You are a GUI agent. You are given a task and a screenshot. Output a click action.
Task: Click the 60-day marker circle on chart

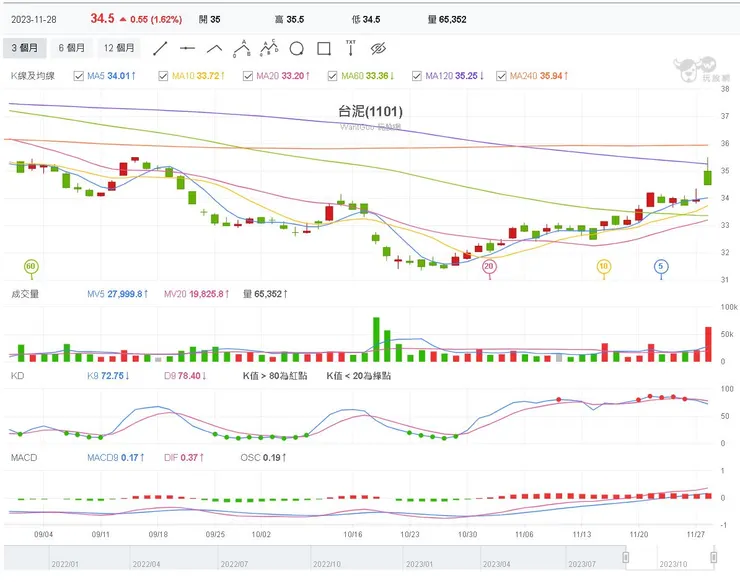pos(31,266)
